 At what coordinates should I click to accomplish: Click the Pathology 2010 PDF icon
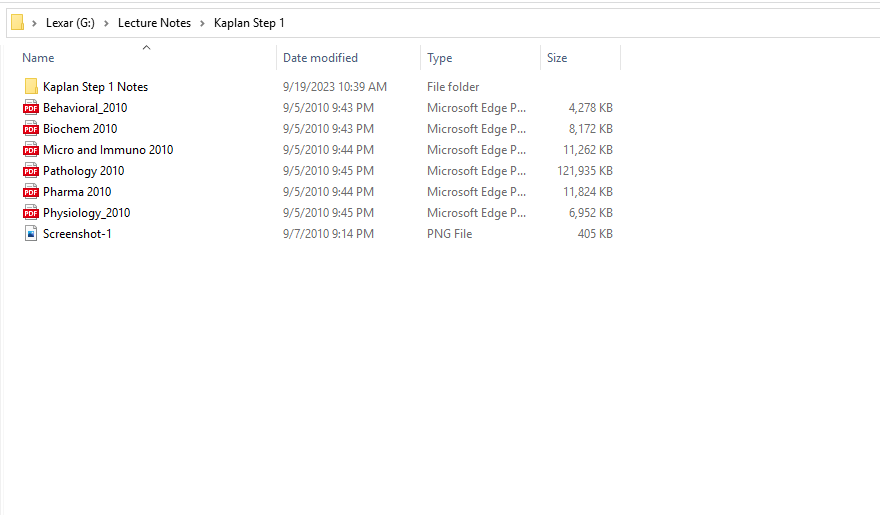point(31,171)
